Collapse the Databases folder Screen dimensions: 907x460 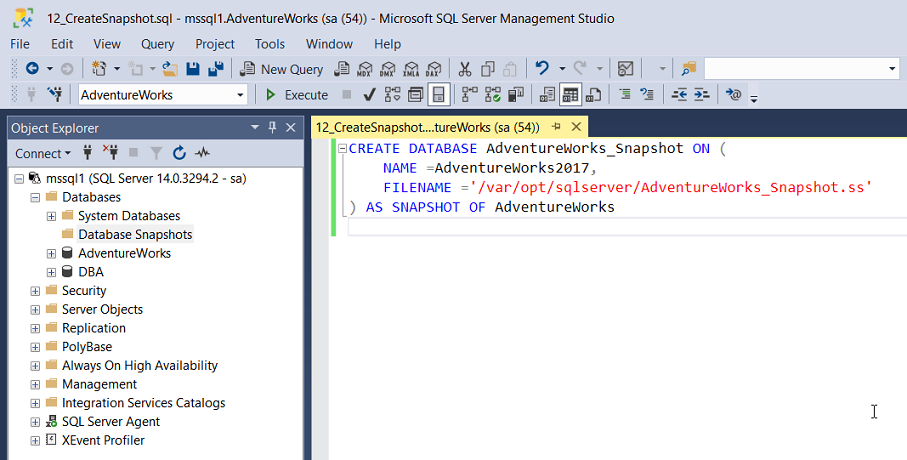pos(35,197)
